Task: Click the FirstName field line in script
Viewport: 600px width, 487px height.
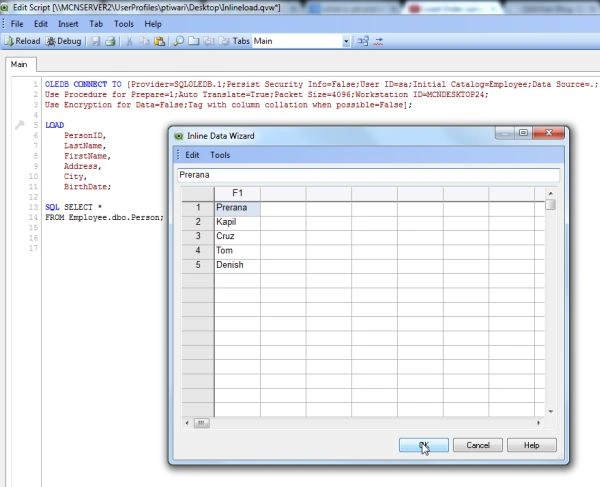Action: [87, 156]
